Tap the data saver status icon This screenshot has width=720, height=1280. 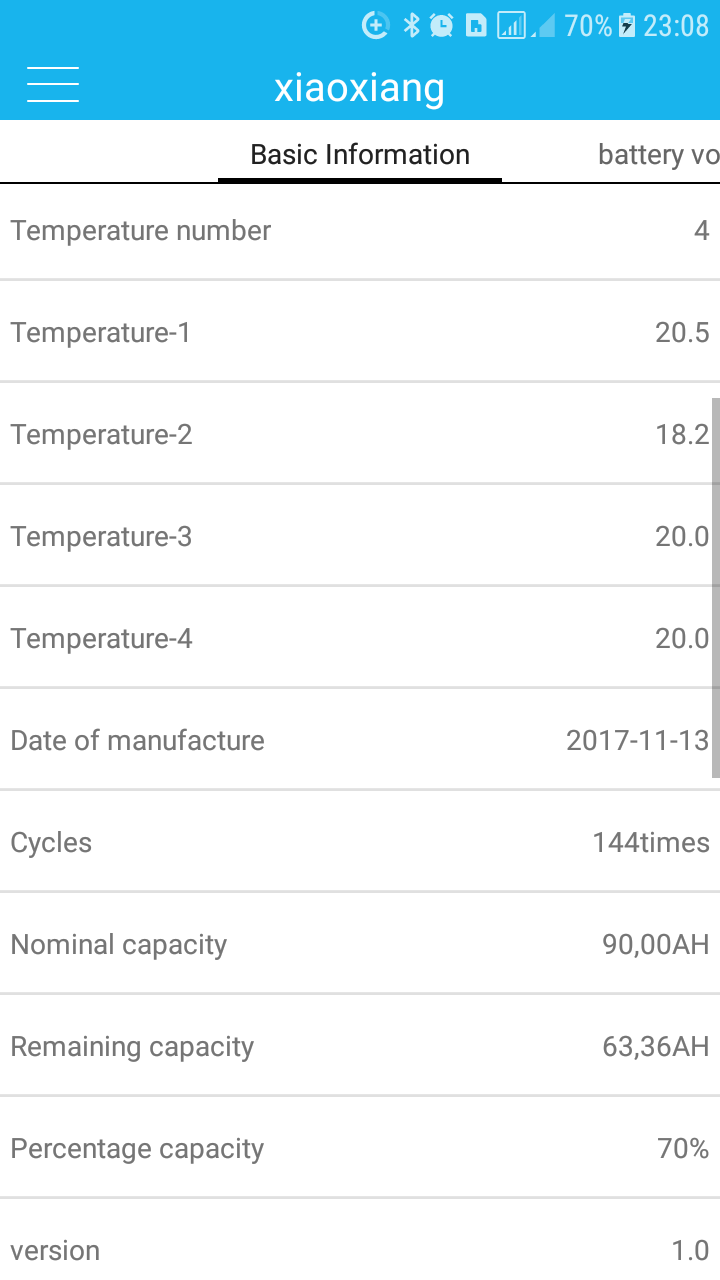coord(375,26)
